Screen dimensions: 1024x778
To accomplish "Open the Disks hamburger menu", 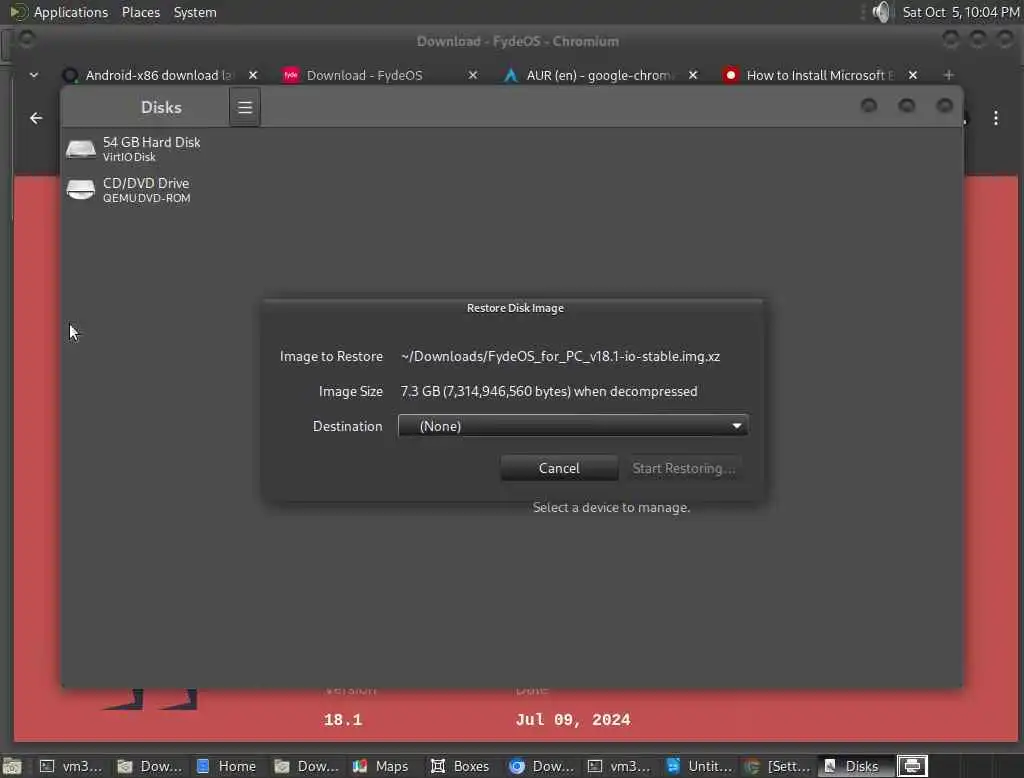I will tap(245, 107).
